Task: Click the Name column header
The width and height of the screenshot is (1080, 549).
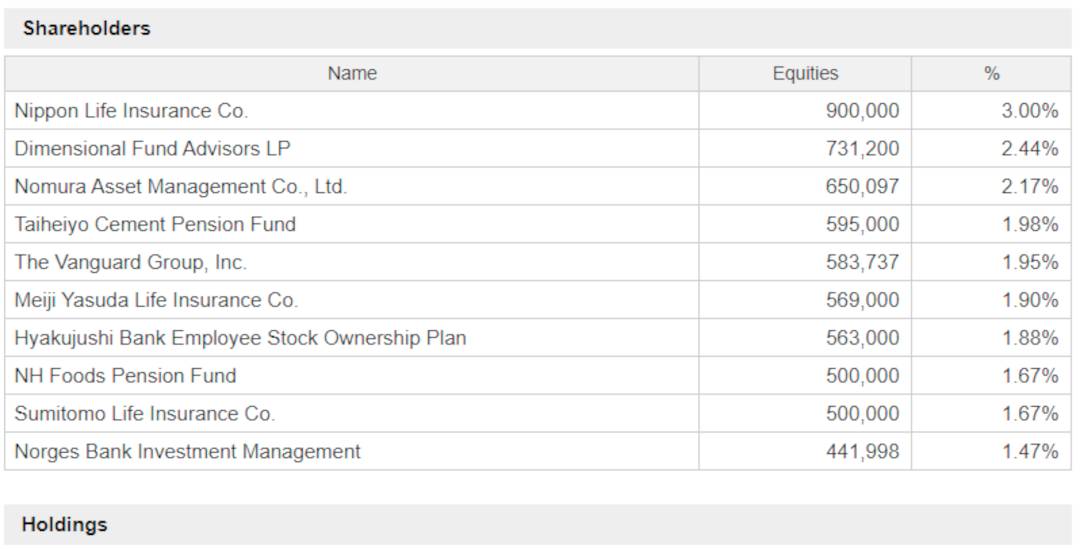Action: coord(352,74)
